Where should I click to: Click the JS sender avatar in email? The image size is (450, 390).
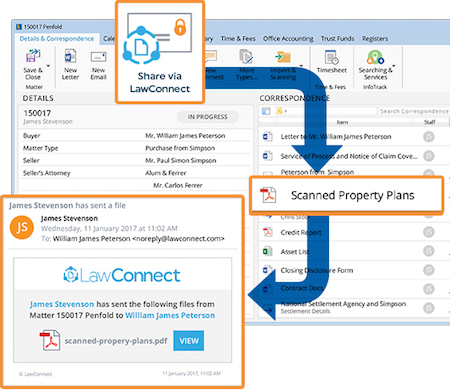[22, 228]
